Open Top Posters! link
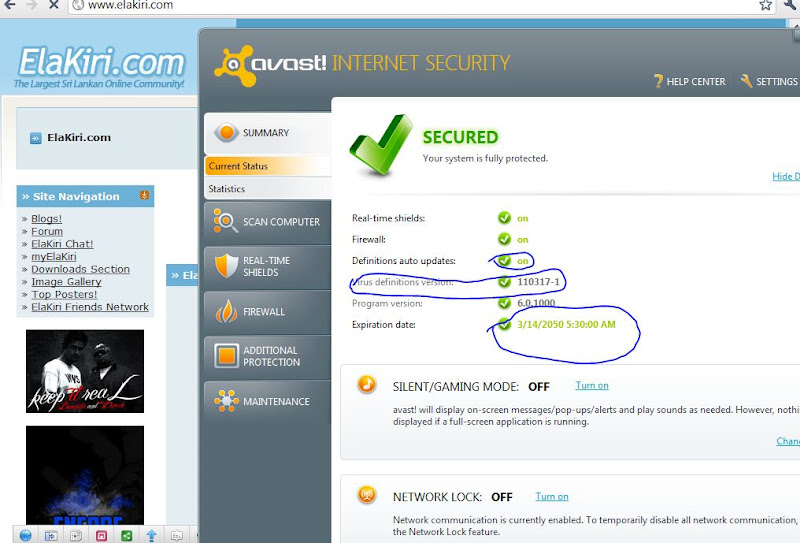Viewport: 800px width, 543px height. (x=64, y=294)
